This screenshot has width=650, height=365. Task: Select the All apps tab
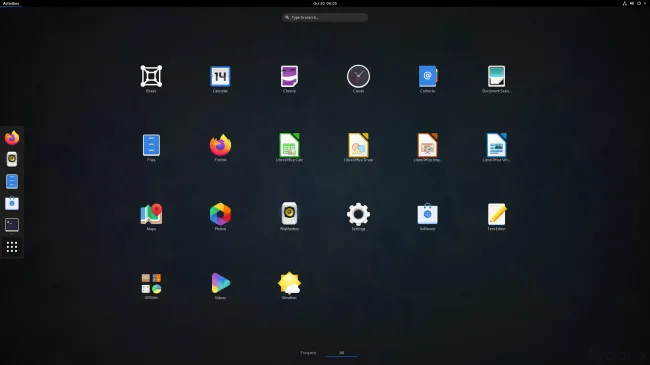click(341, 353)
